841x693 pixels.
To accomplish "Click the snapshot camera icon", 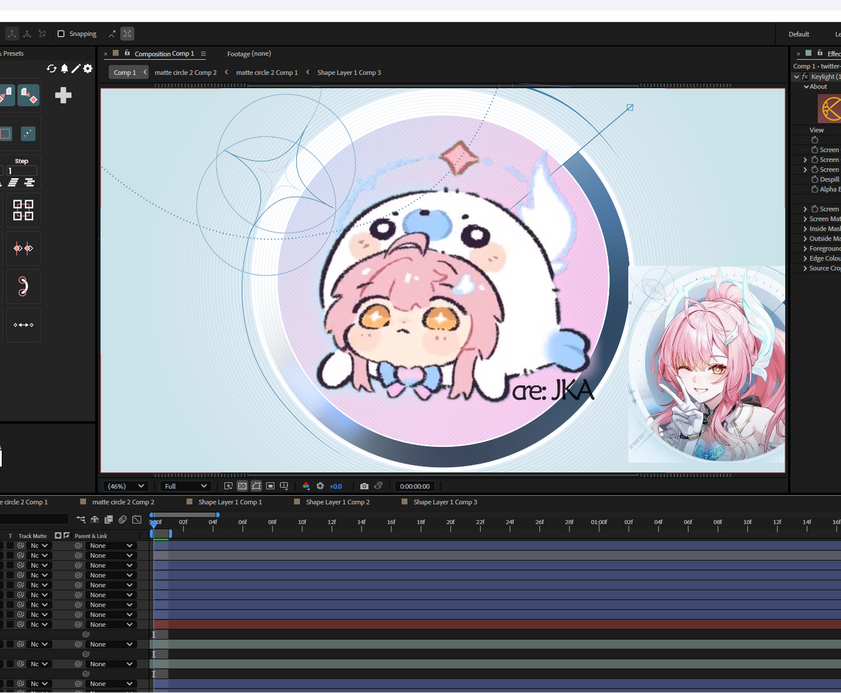I will (364, 486).
